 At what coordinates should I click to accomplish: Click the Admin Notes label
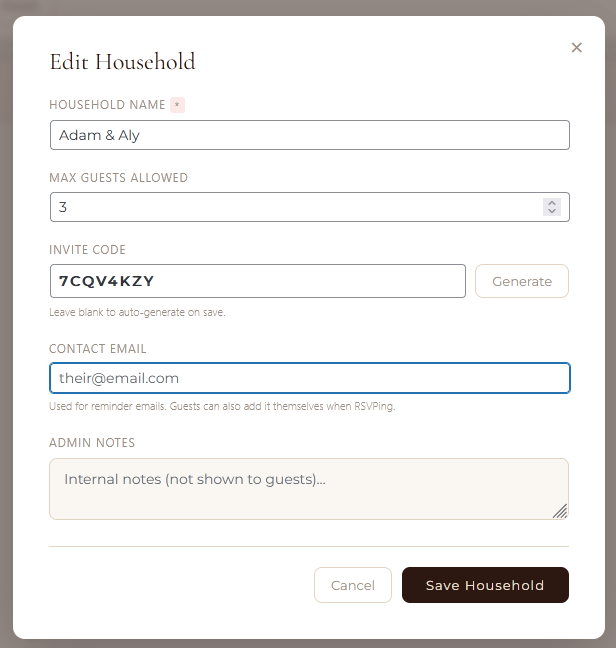click(x=92, y=442)
